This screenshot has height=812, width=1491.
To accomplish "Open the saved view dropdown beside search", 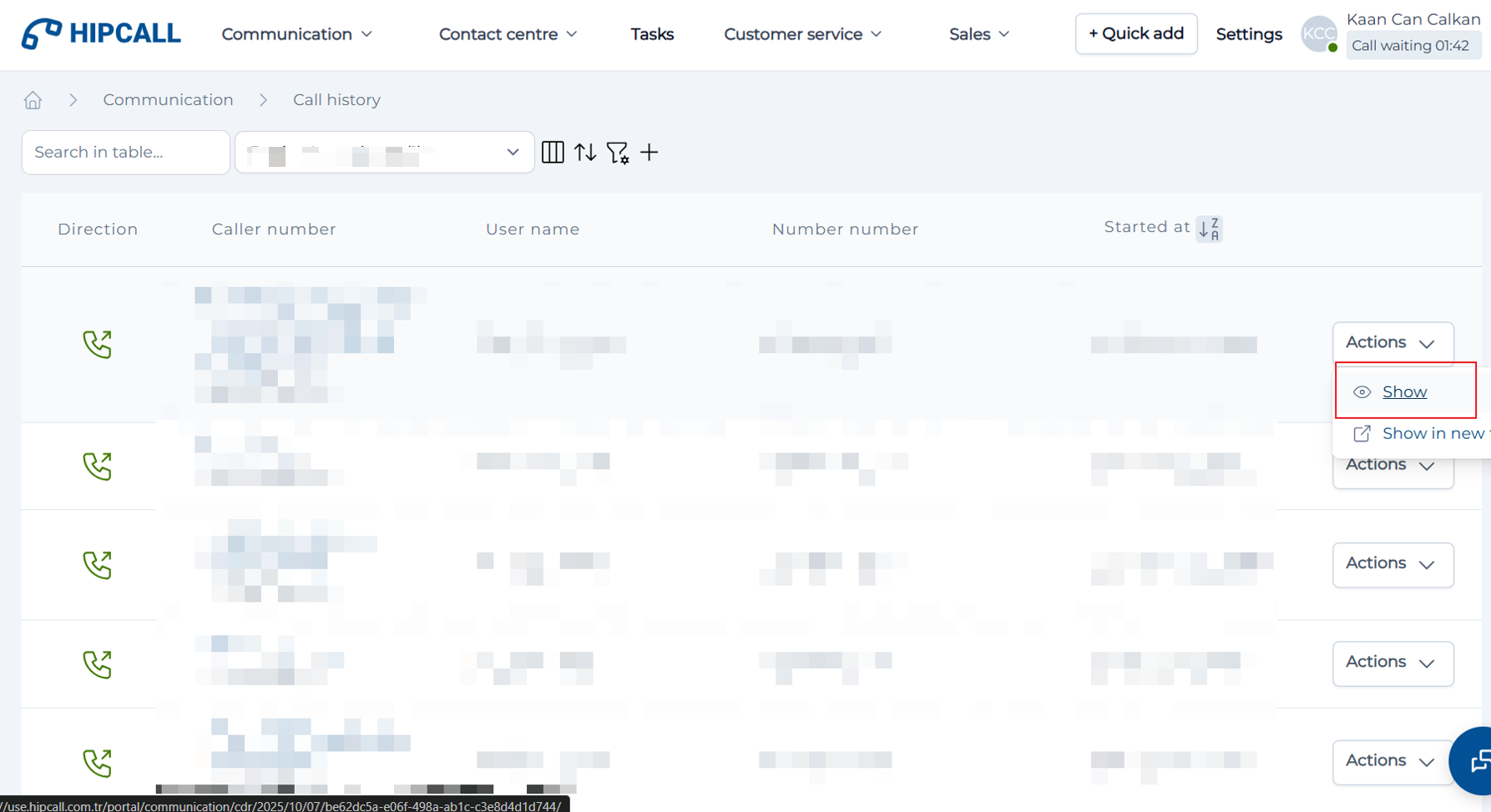I will coord(385,152).
